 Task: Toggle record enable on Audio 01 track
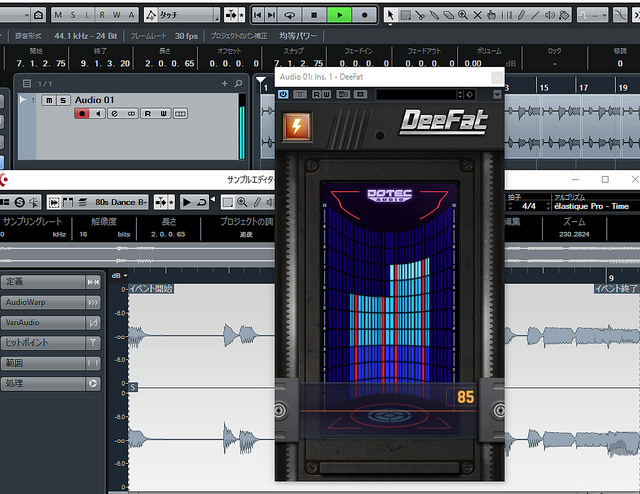[82, 113]
